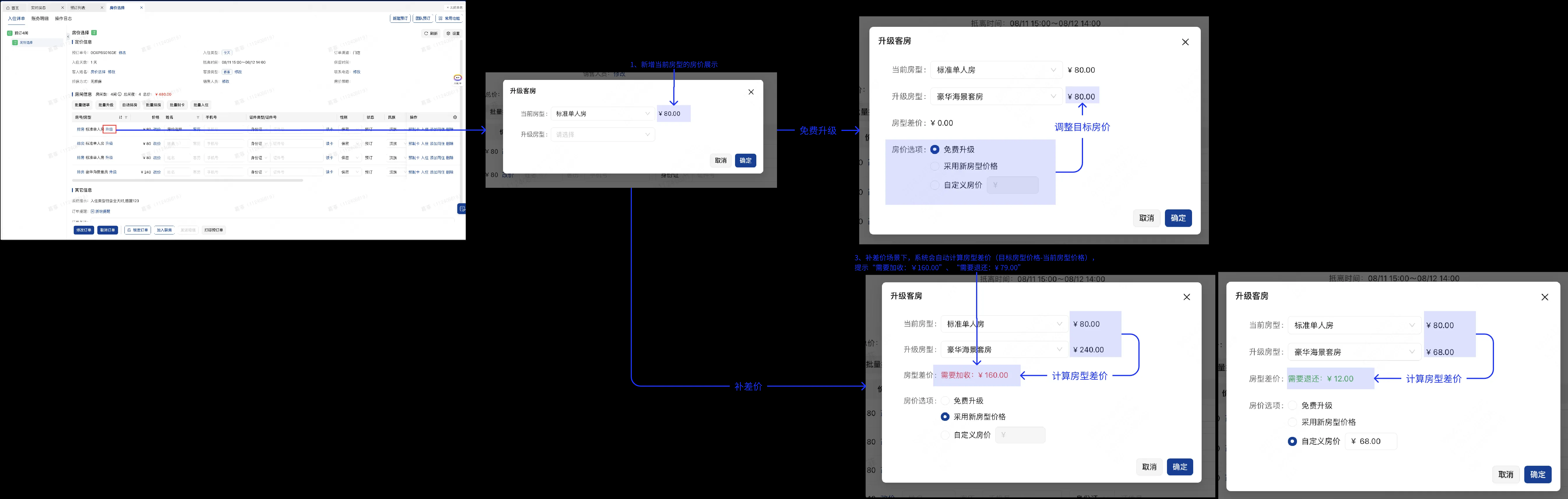Open 当前房型 dropdown in 需要退还 dialog

(1354, 325)
